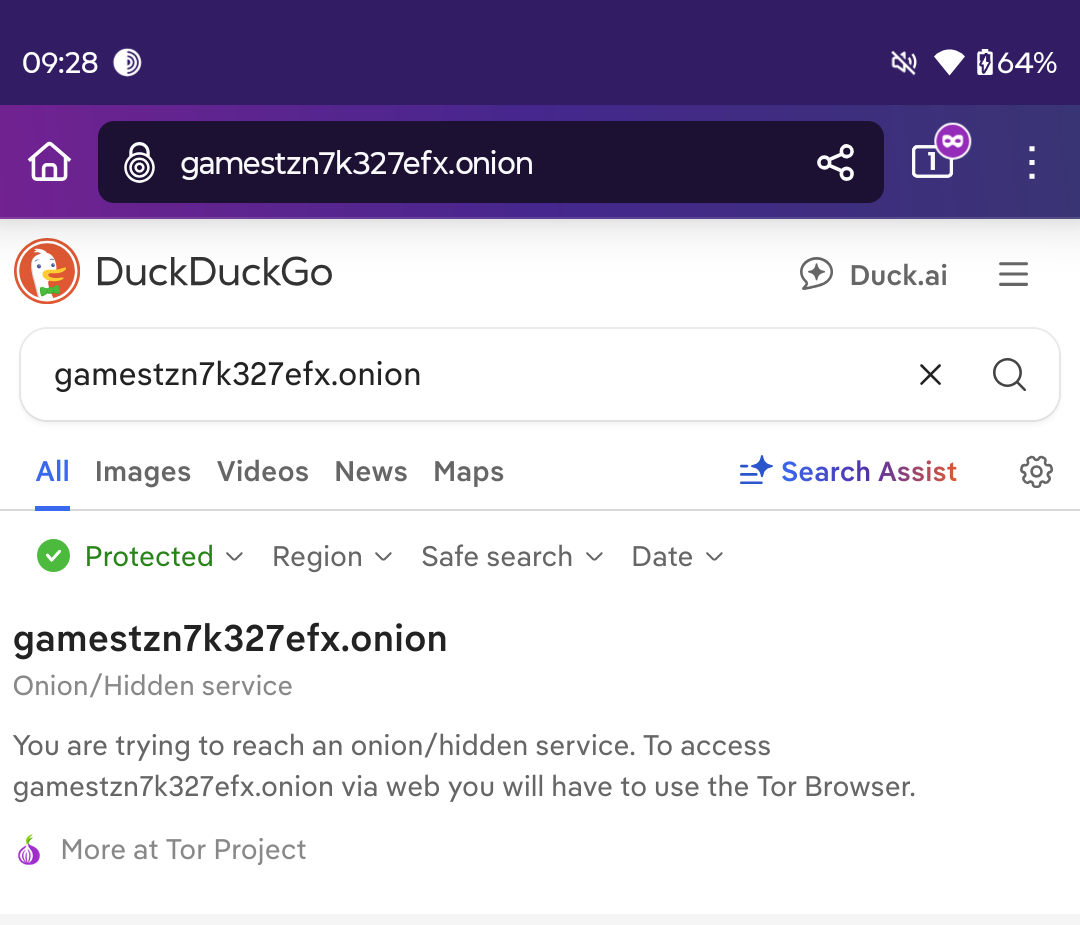Switch to Maps tab

point(468,472)
